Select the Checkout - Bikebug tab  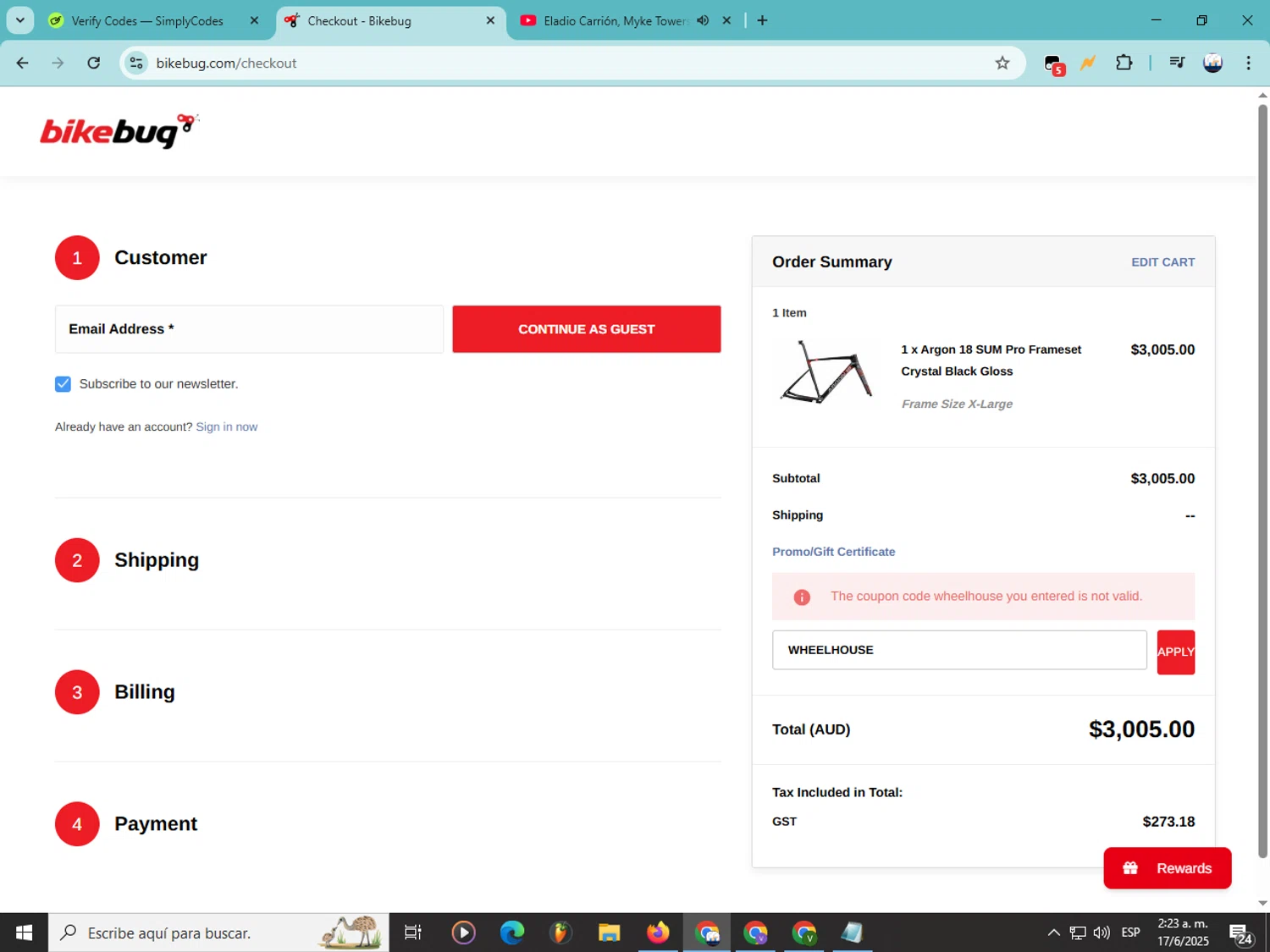pos(359,20)
